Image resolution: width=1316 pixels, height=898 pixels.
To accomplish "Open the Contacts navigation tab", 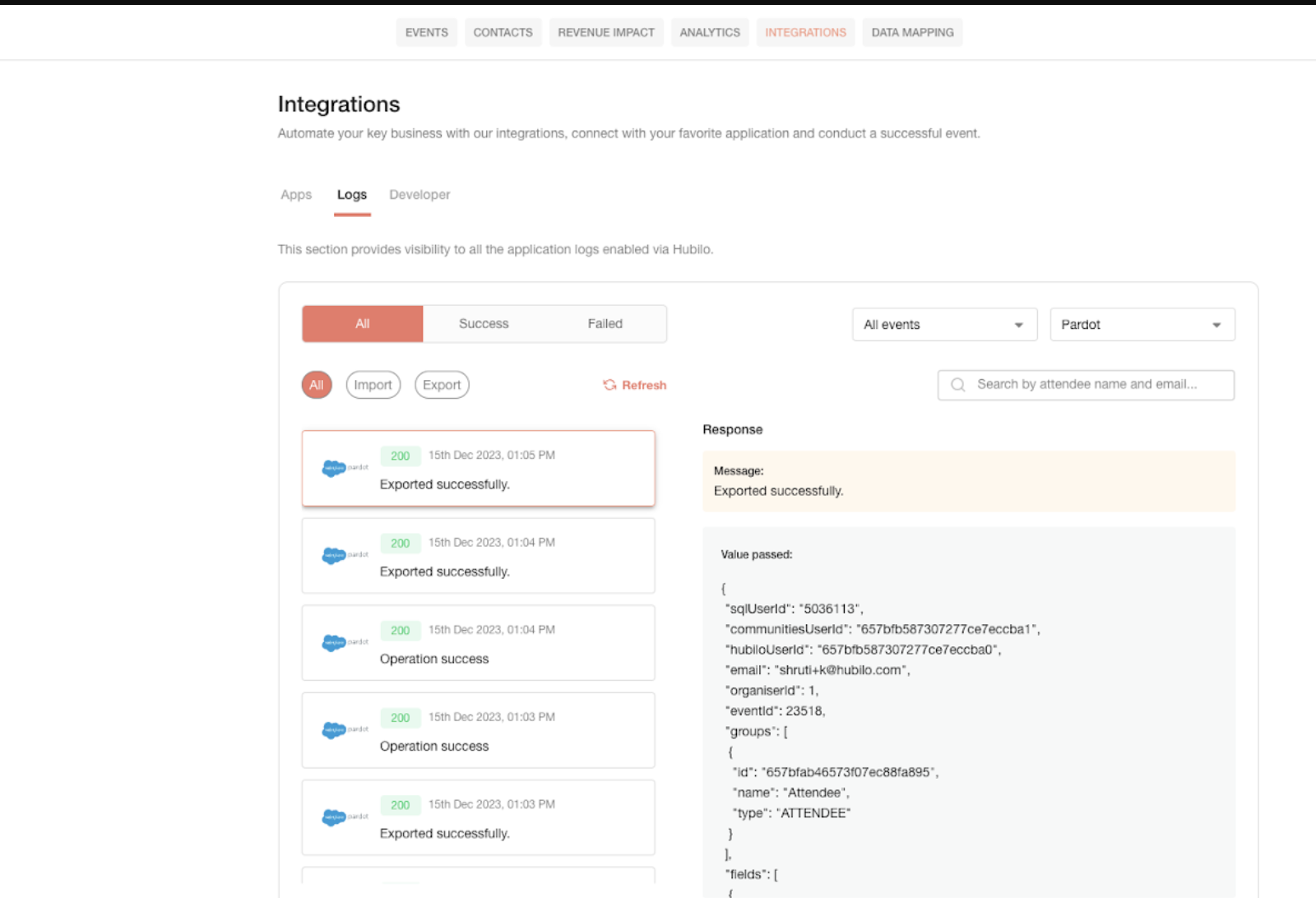I will coord(503,32).
